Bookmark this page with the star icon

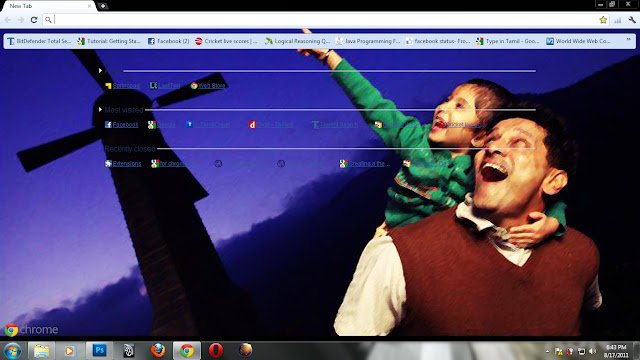[x=603, y=20]
